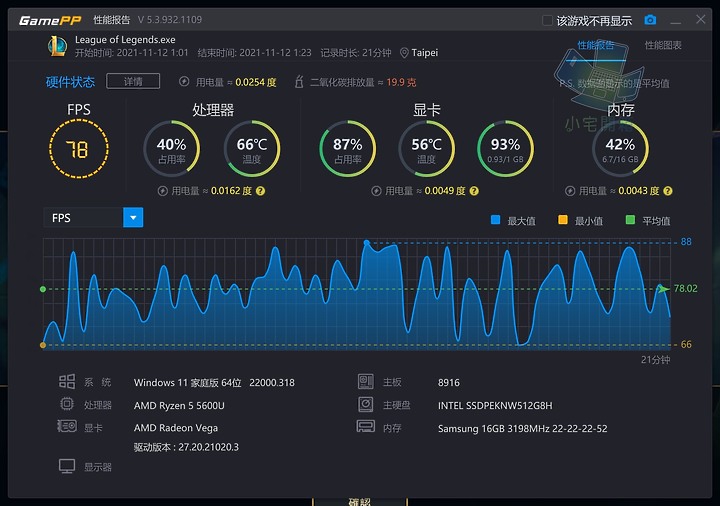Viewport: 720px width, 506px height.
Task: Click the INTEL SSDPEKNW512G8H disk text
Action: (495, 405)
